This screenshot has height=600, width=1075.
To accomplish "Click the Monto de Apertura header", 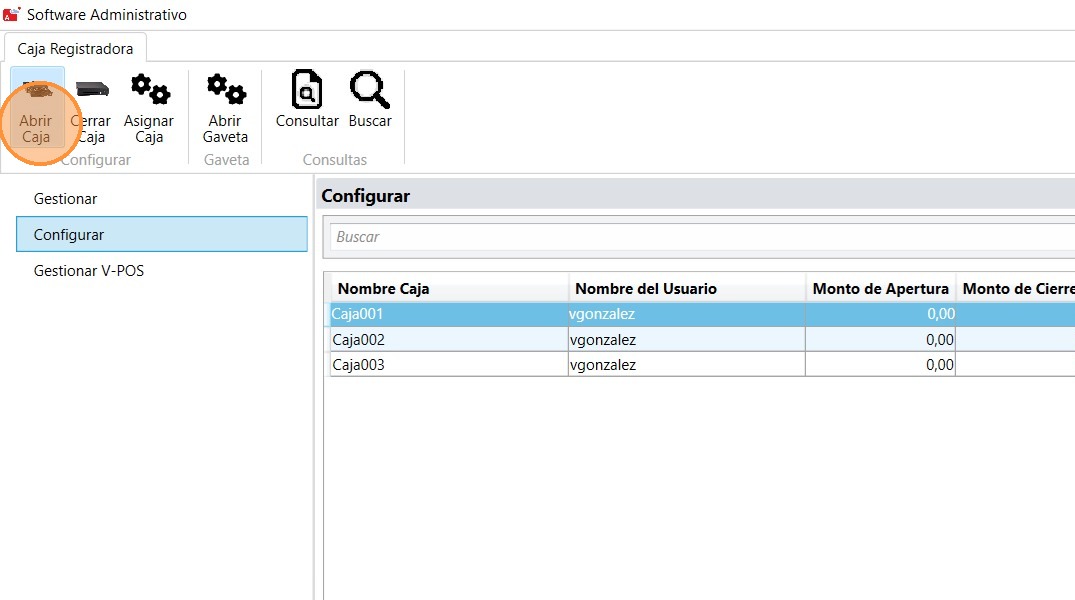I will pyautogui.click(x=880, y=289).
